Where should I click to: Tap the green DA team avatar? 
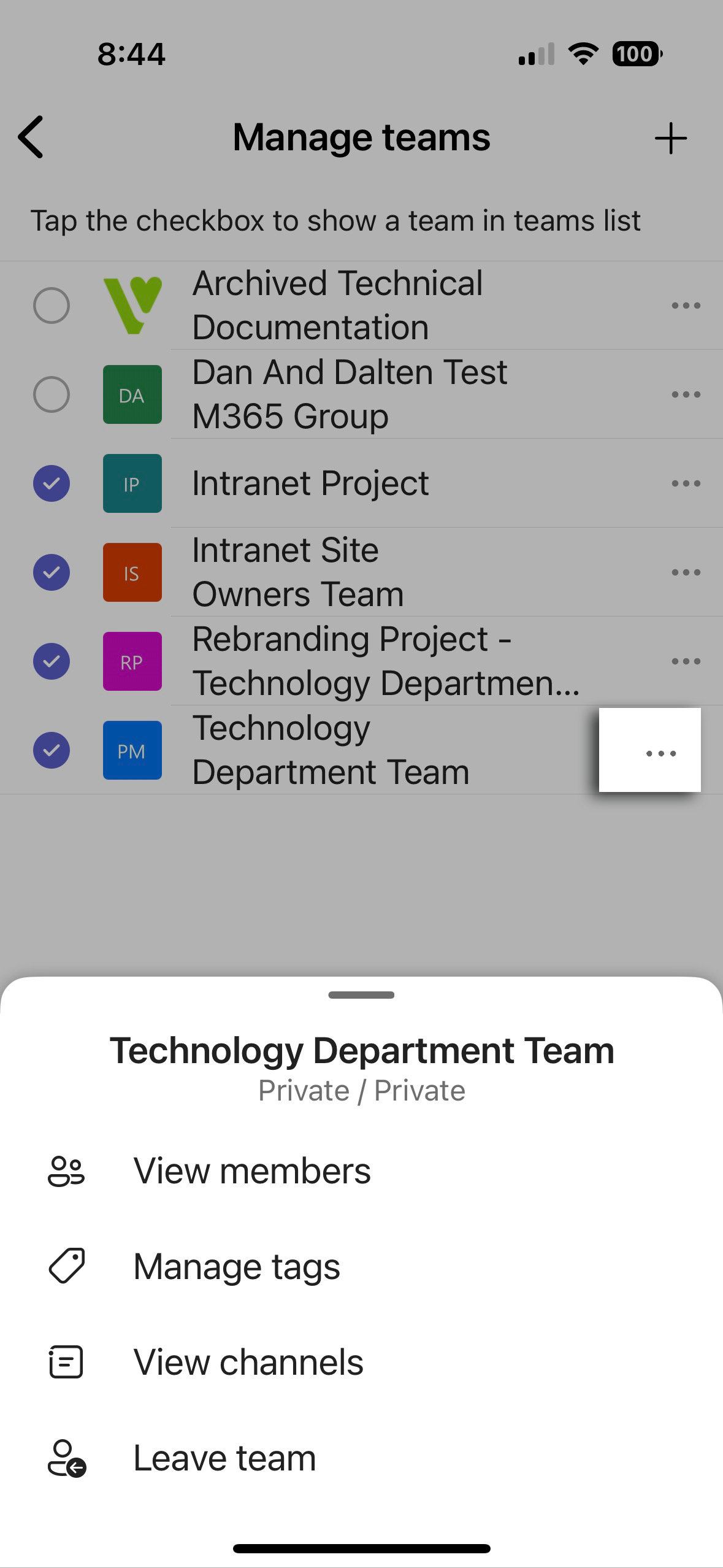pyautogui.click(x=132, y=394)
